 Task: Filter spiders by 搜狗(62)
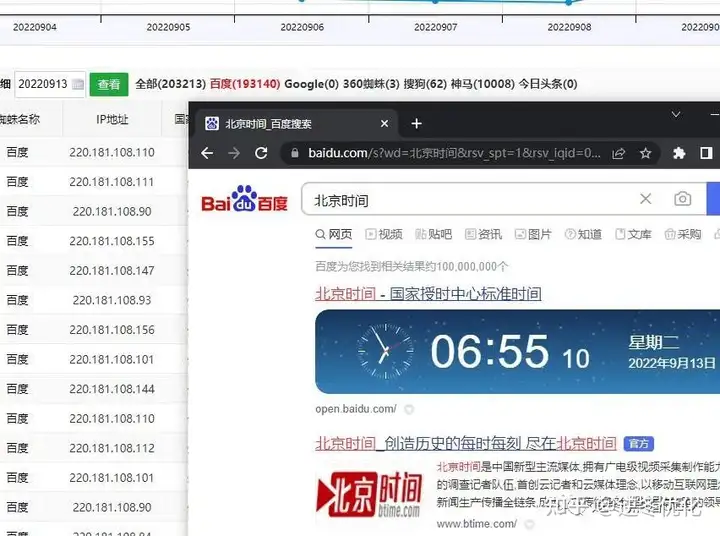click(x=425, y=84)
